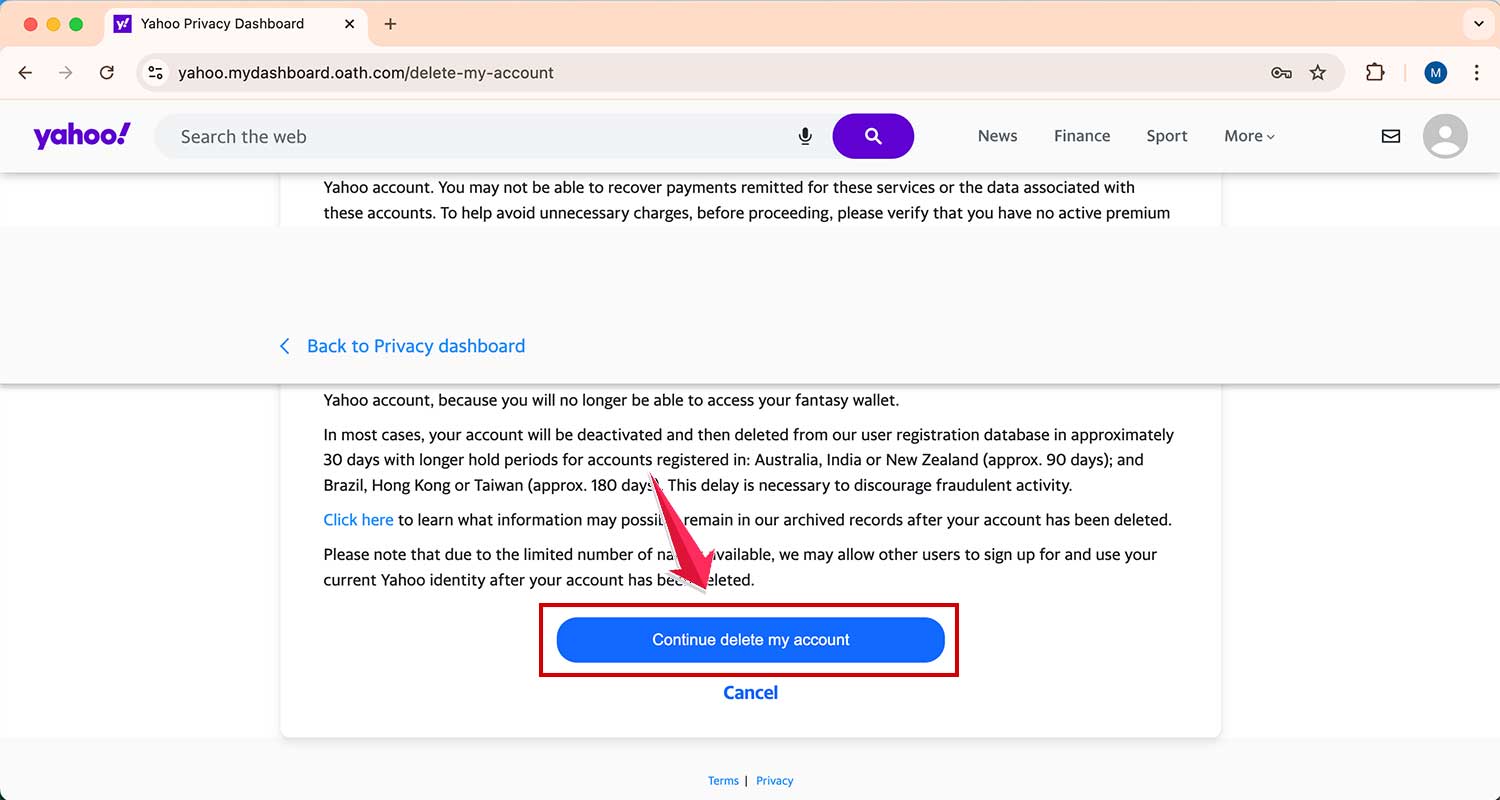This screenshot has width=1500, height=800.
Task: Expand the More navigation dropdown
Action: 1248,136
